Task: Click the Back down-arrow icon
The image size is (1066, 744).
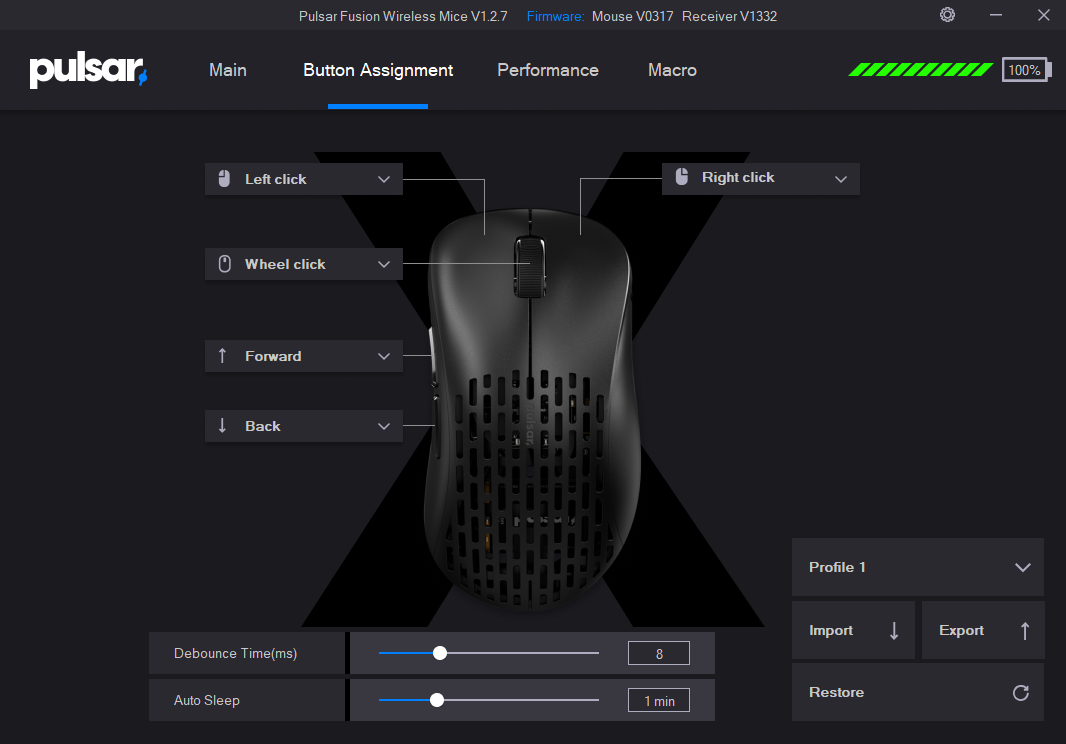Action: click(x=223, y=426)
